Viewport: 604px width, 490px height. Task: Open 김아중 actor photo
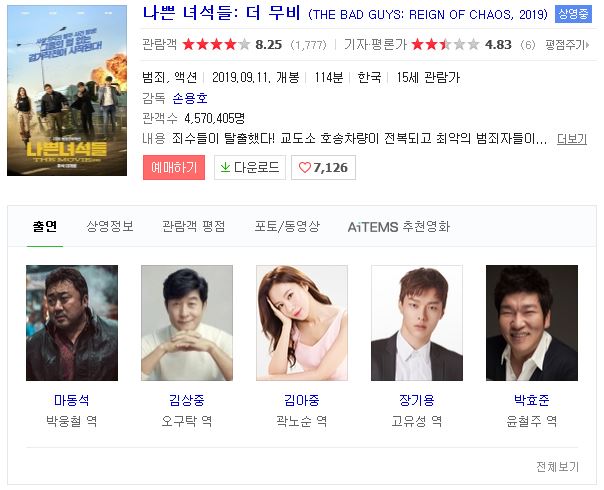pos(302,323)
